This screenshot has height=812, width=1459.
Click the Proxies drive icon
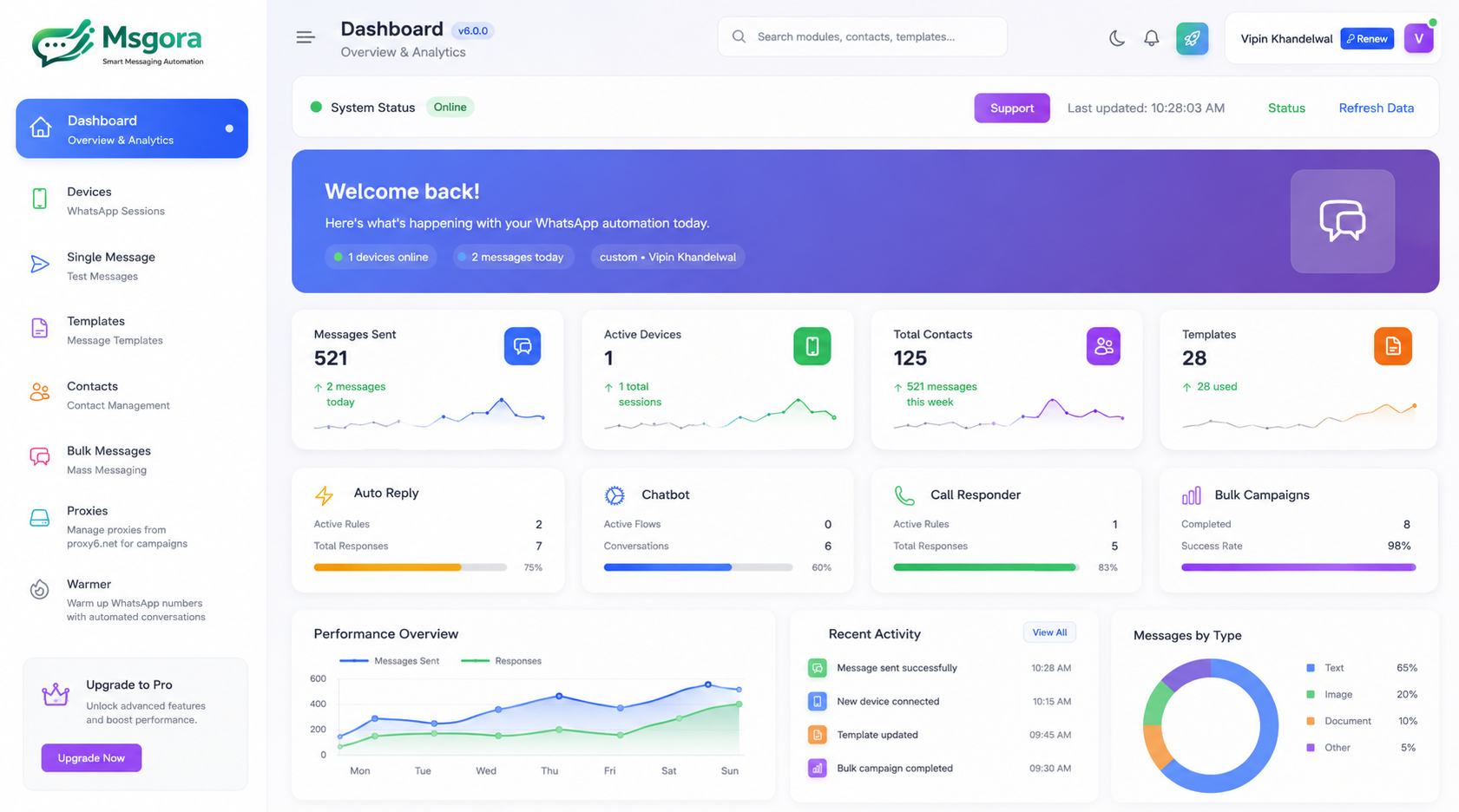click(40, 519)
